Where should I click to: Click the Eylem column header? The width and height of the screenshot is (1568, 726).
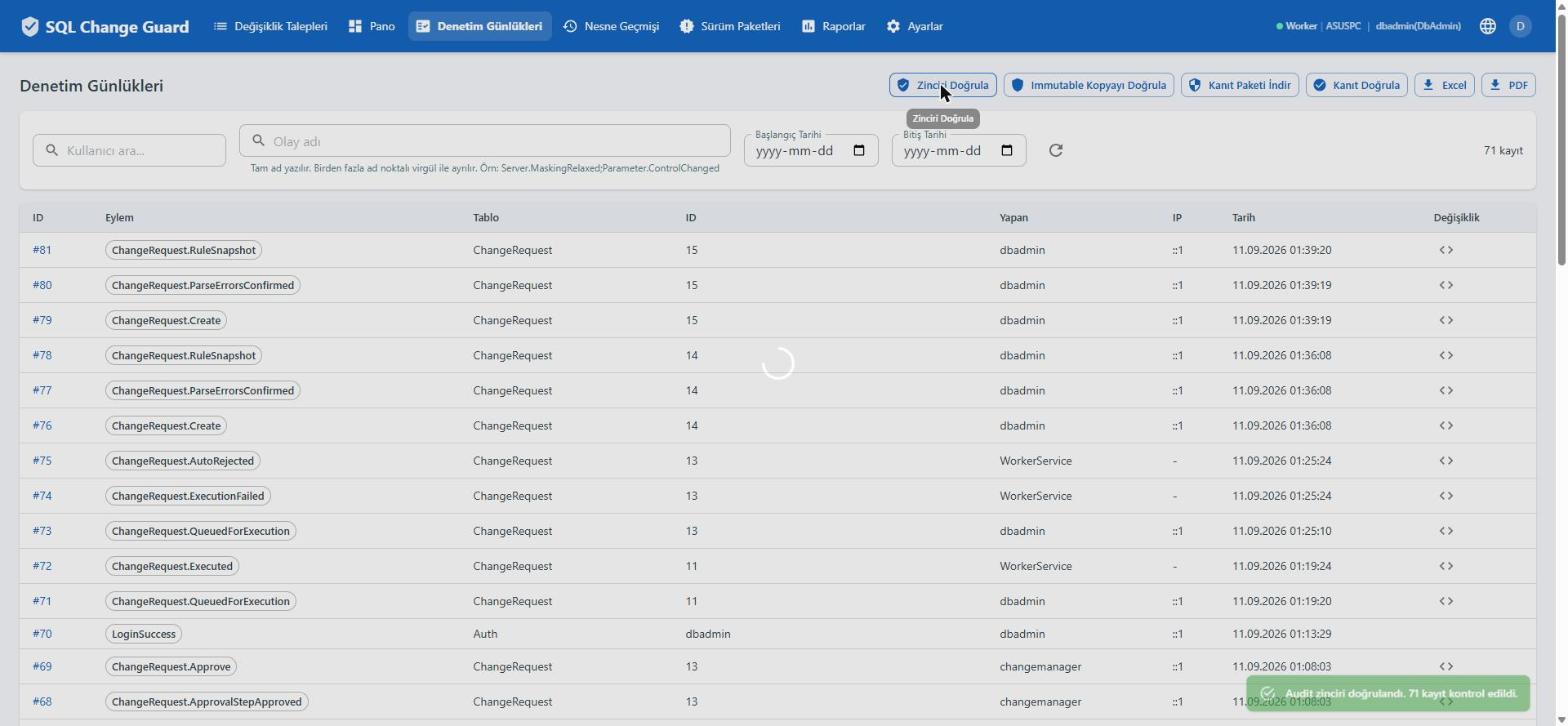tap(119, 217)
